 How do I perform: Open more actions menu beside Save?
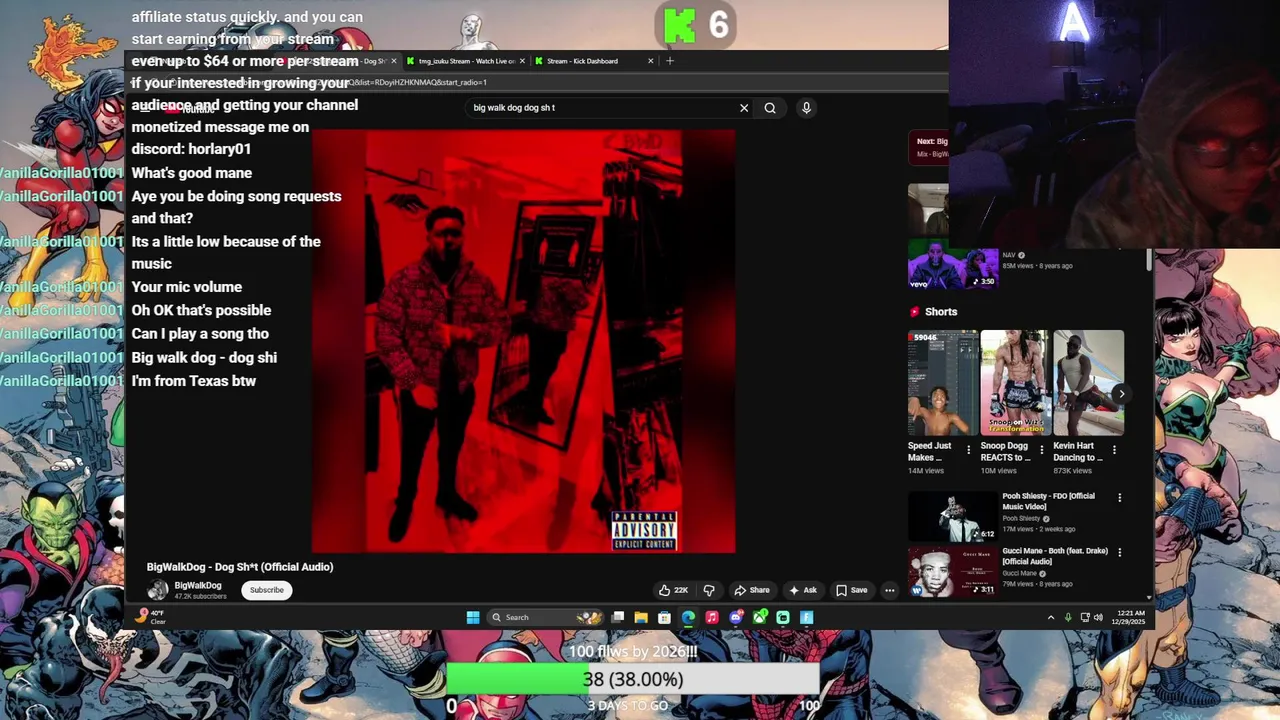(889, 590)
